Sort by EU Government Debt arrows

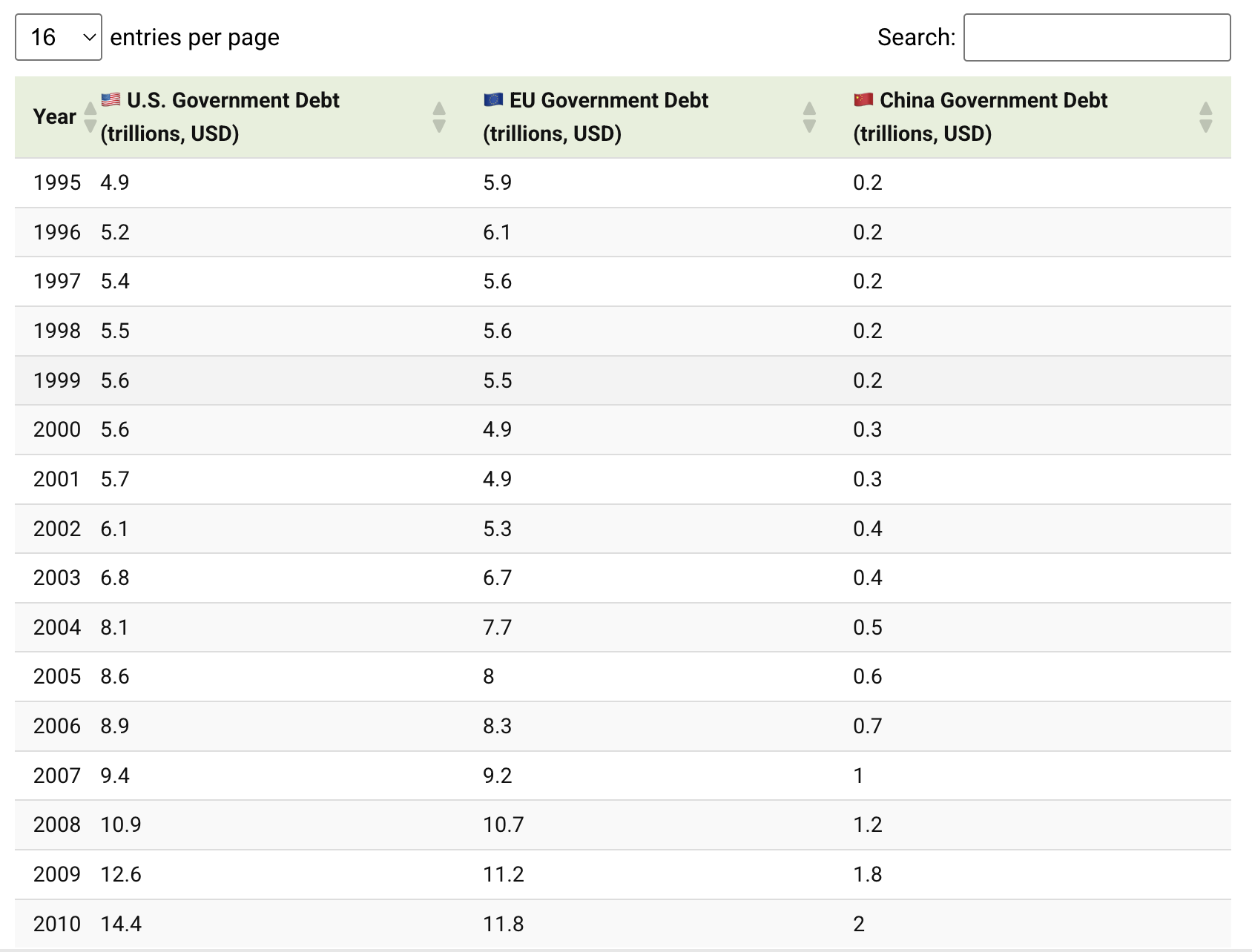[809, 117]
